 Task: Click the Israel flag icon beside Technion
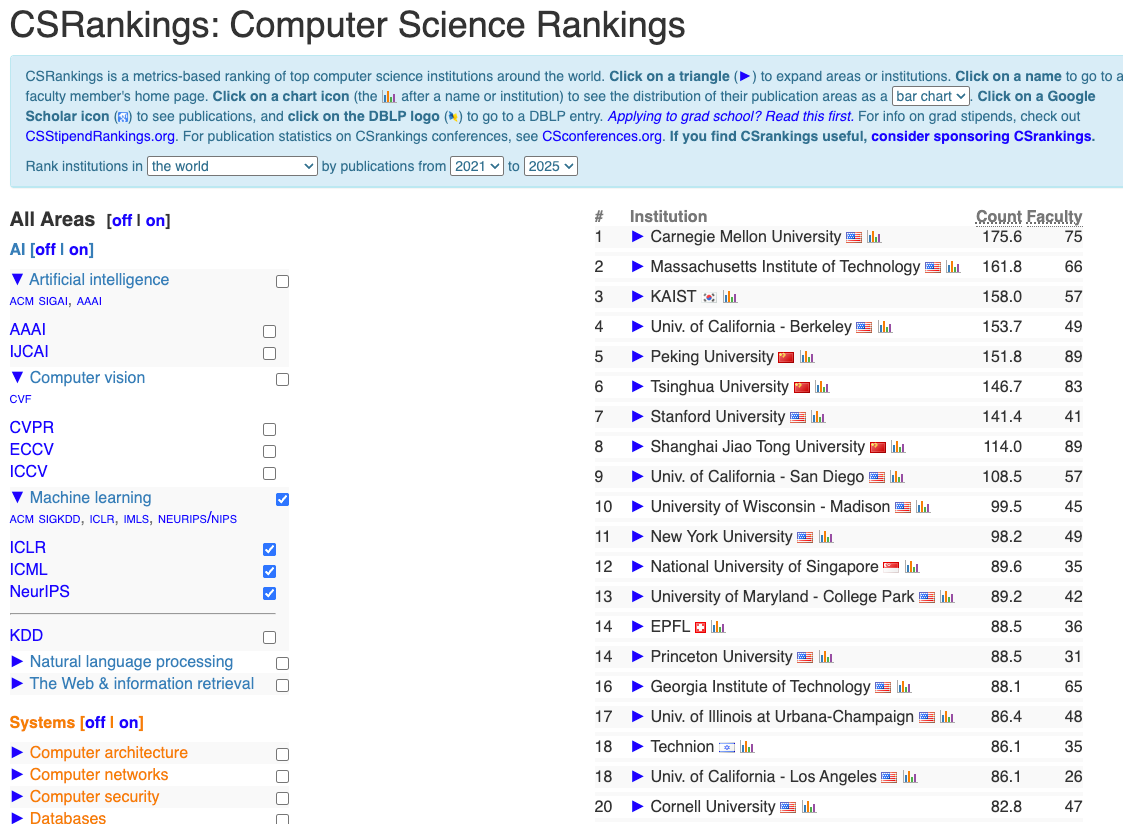[727, 747]
